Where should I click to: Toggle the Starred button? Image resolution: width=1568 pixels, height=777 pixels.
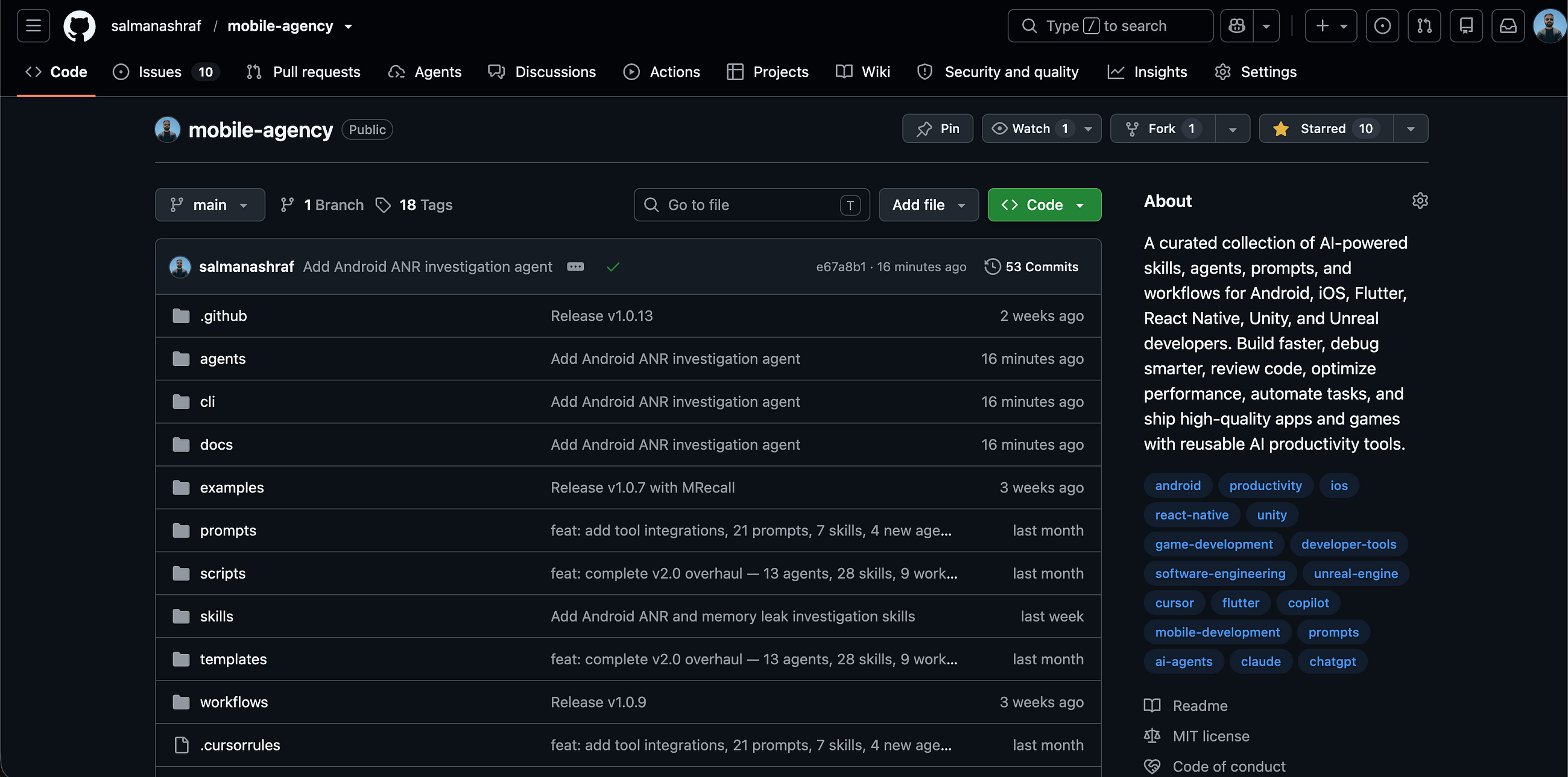pos(1326,128)
